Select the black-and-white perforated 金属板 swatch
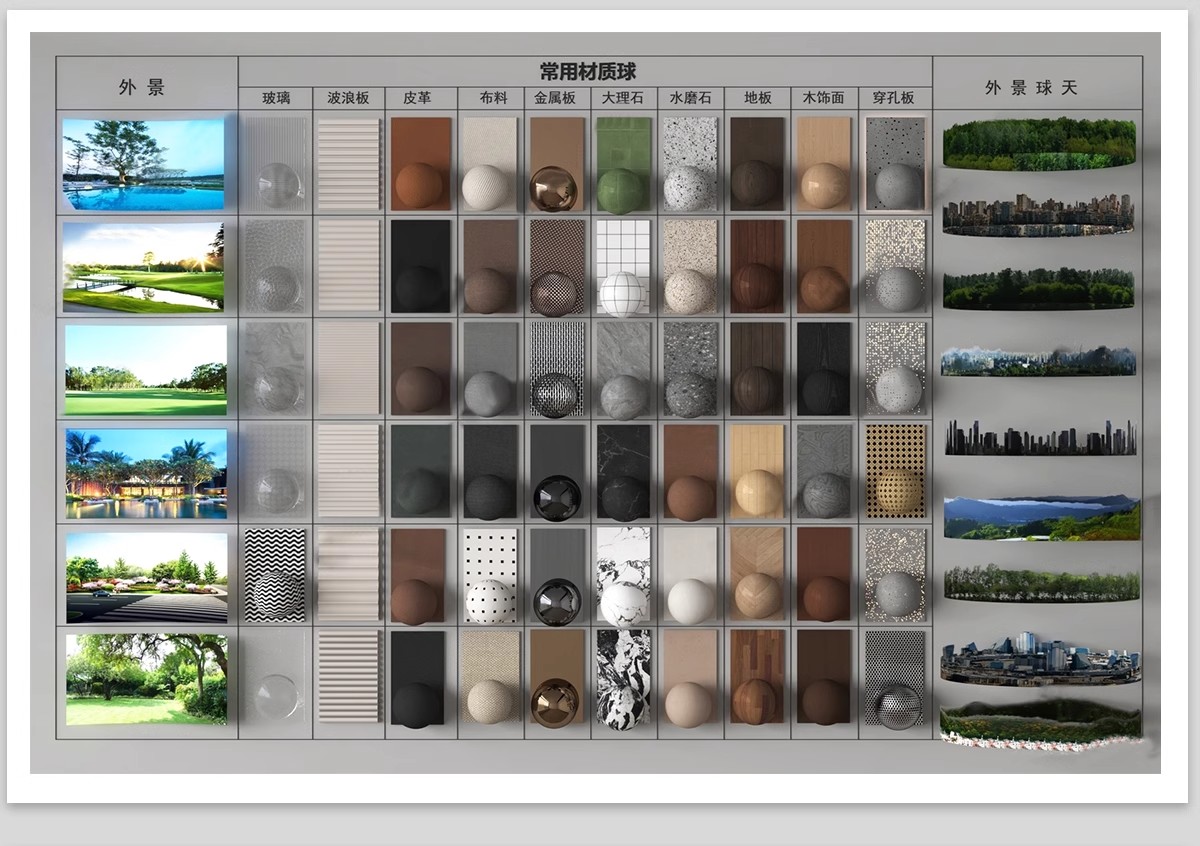1200x846 pixels. coord(556,369)
